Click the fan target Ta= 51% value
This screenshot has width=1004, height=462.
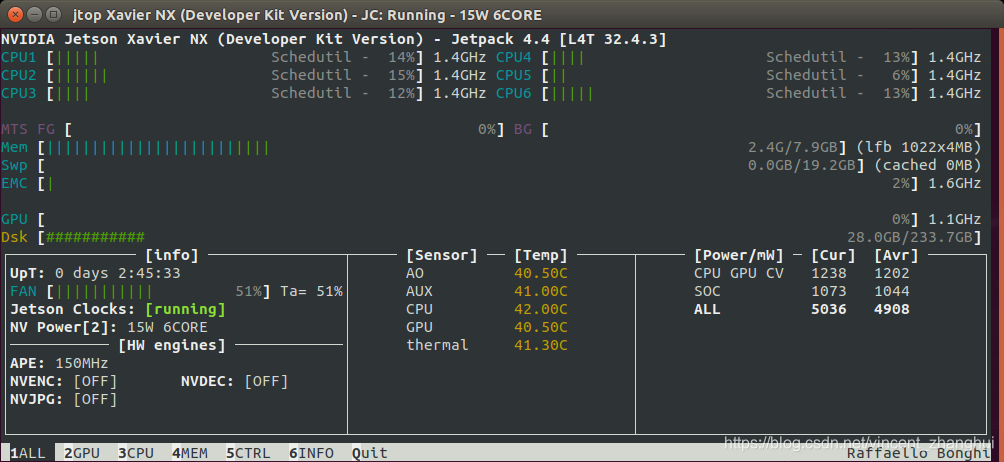click(x=311, y=292)
